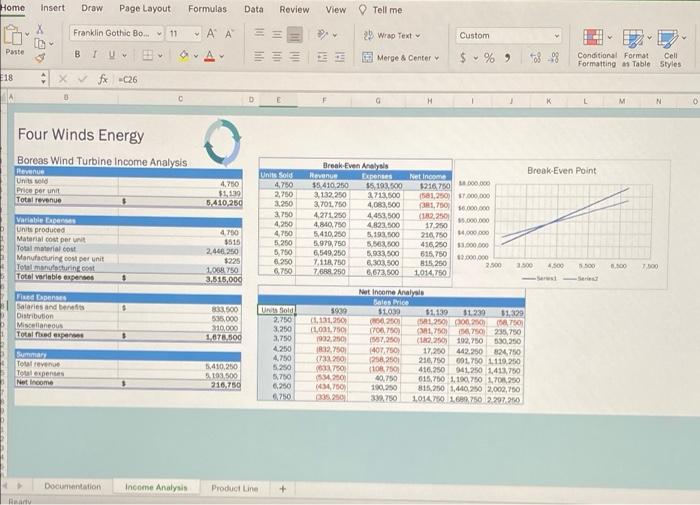Viewport: 700px width, 505px height.
Task: Apply yellow fill color bucket
Action: pyautogui.click(x=183, y=56)
